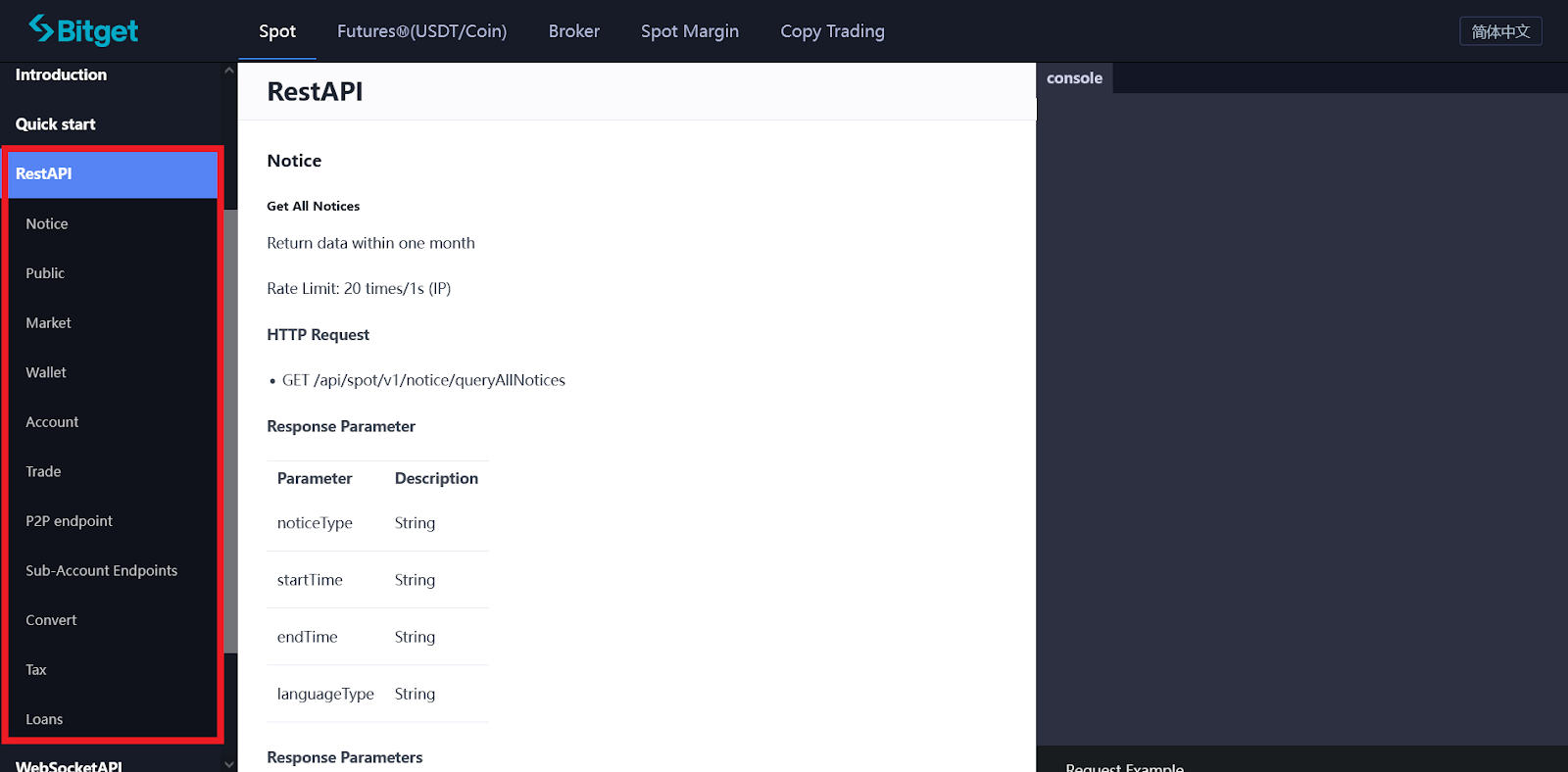
Task: Click the noticeType table cell
Action: tap(315, 523)
